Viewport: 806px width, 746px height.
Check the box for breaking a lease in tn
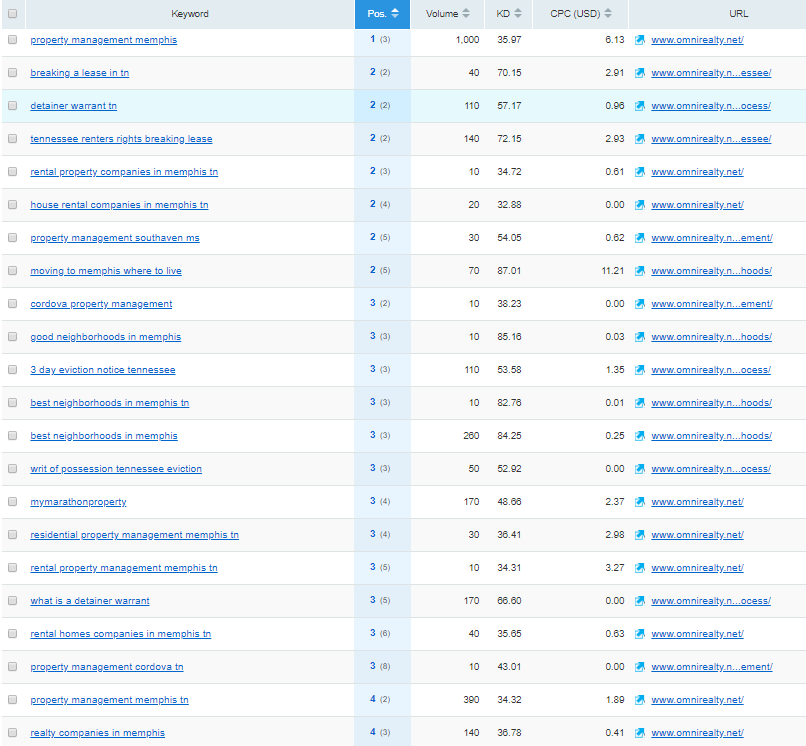coord(12,72)
